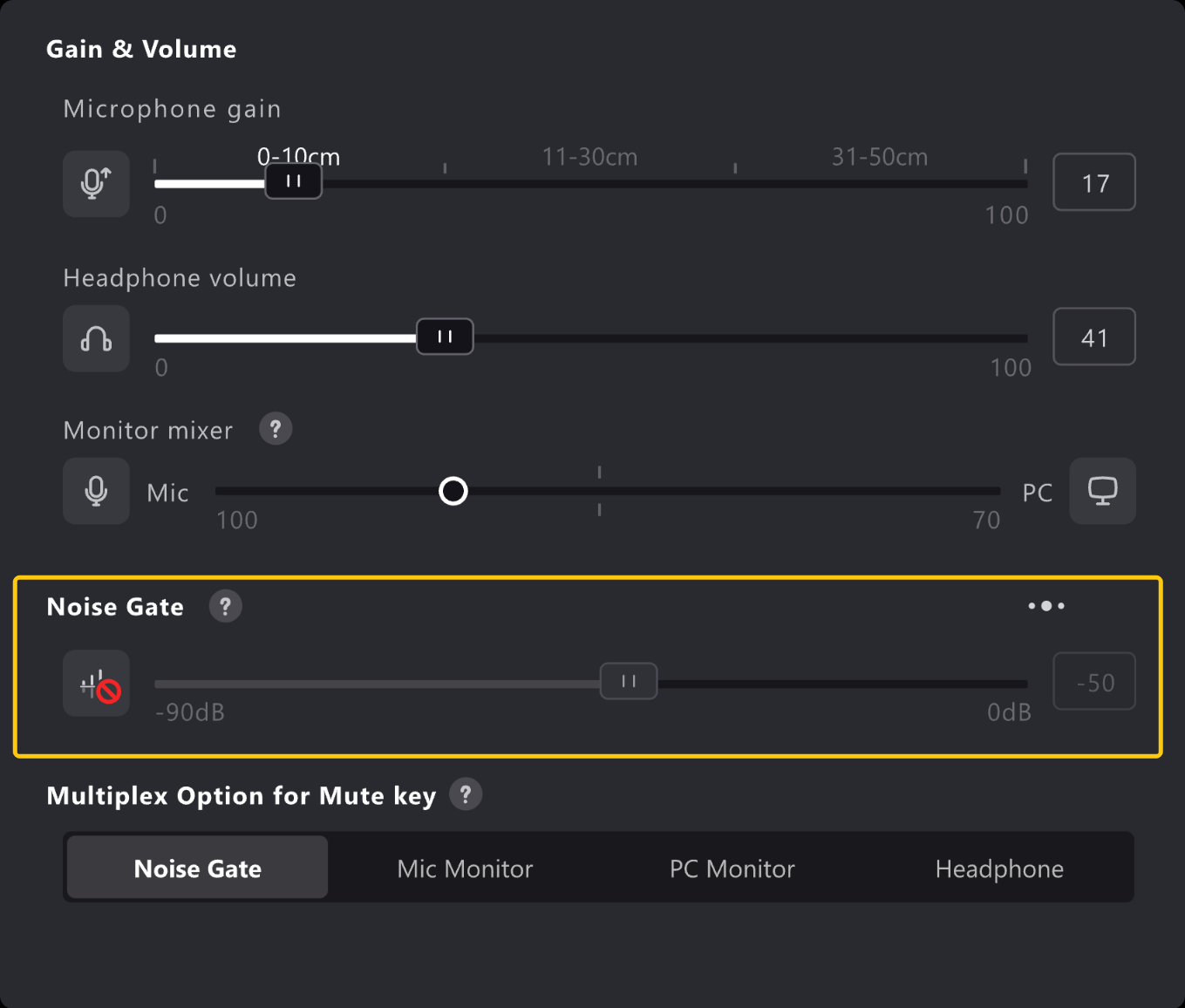This screenshot has width=1185, height=1008.
Task: Click the Mic icon in Monitor mixer
Action: (x=96, y=491)
